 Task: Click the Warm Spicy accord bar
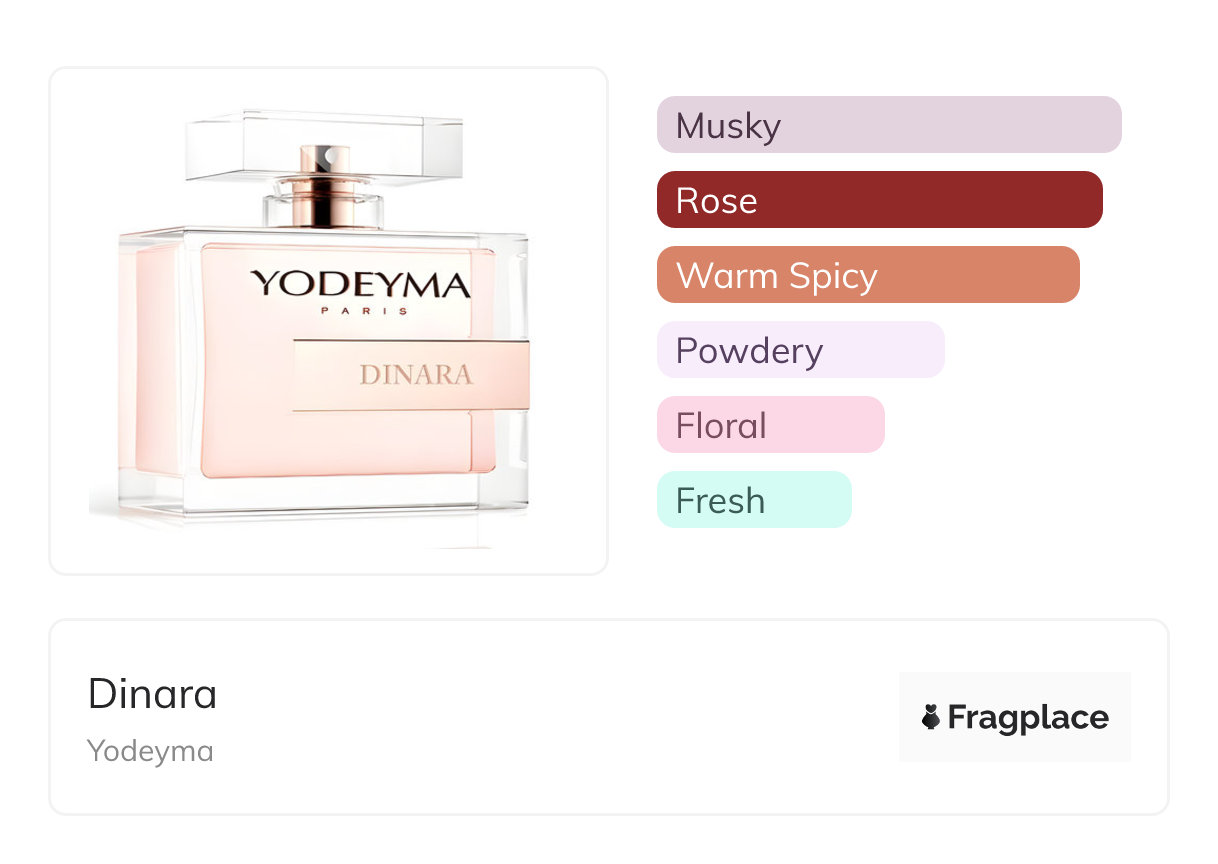[x=868, y=275]
